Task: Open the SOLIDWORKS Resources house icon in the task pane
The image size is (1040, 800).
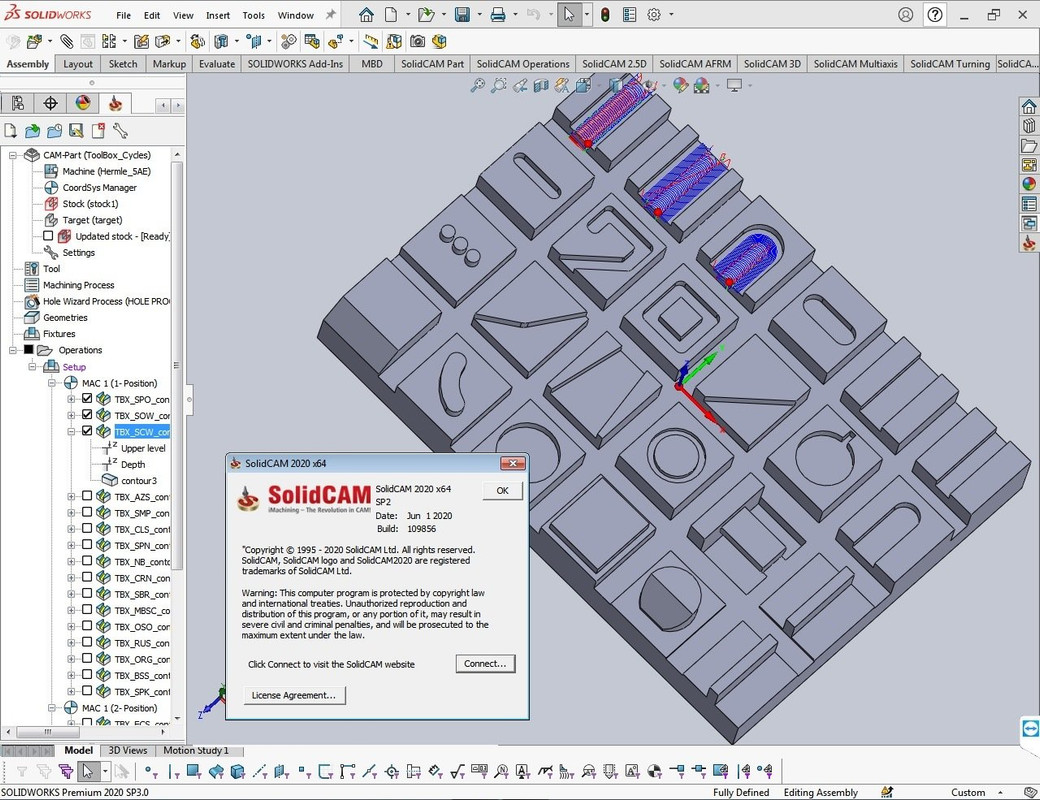Action: tap(1029, 106)
